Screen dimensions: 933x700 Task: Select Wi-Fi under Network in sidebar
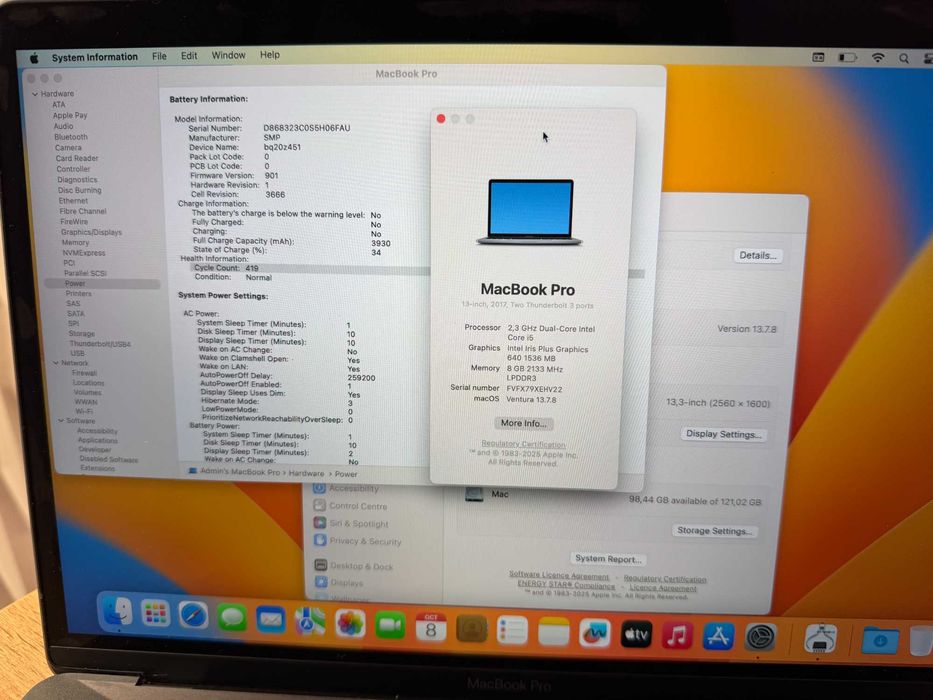[84, 411]
